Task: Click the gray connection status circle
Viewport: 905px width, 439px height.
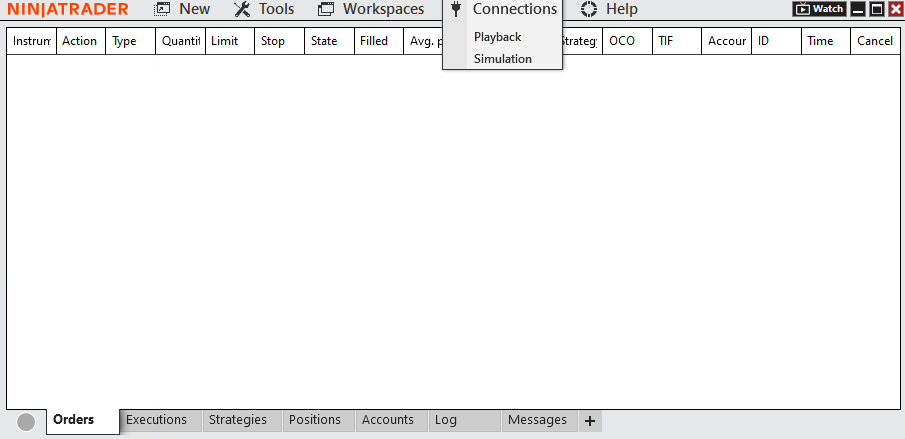Action: [27, 422]
